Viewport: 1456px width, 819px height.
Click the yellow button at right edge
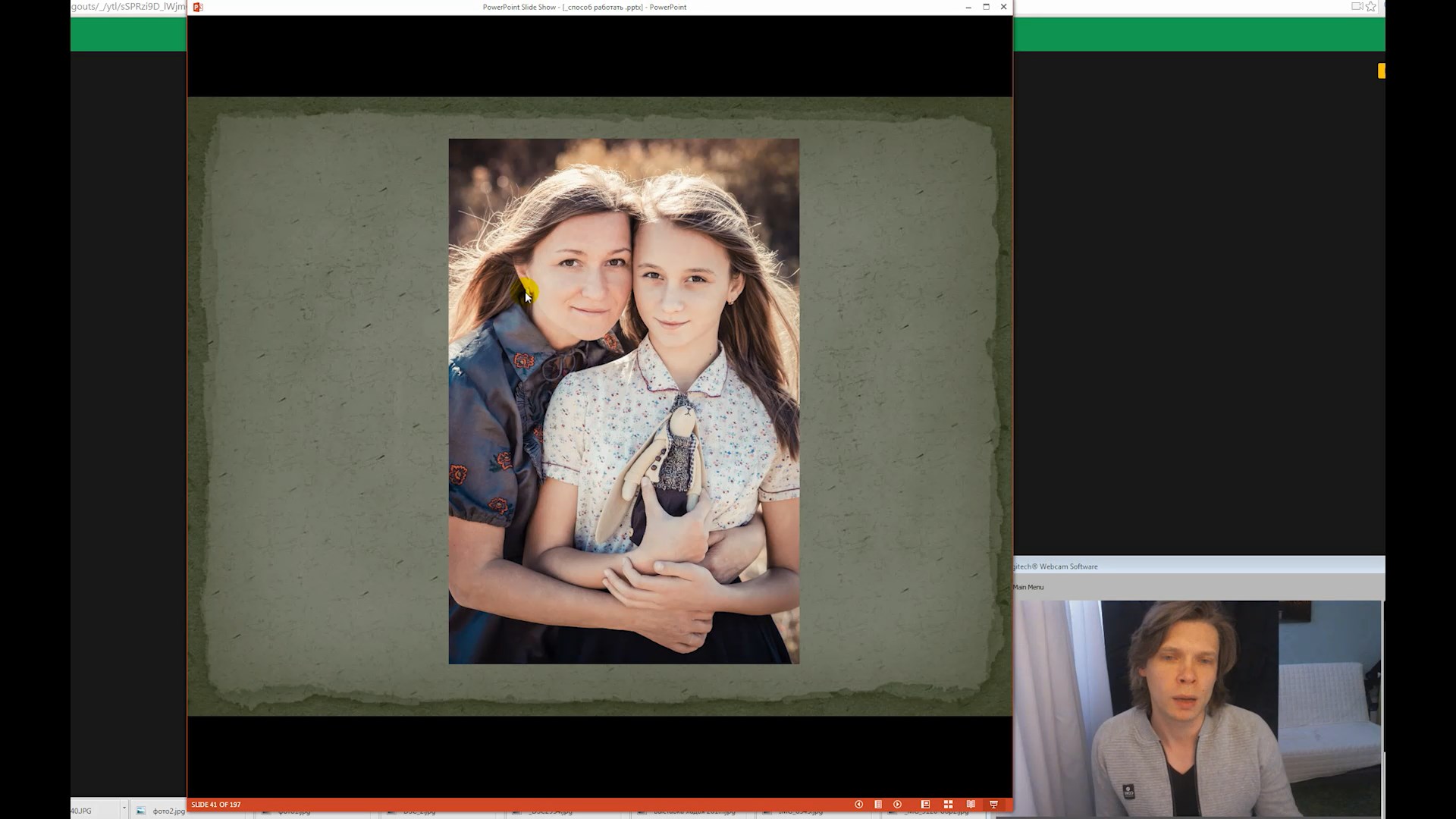[x=1382, y=71]
